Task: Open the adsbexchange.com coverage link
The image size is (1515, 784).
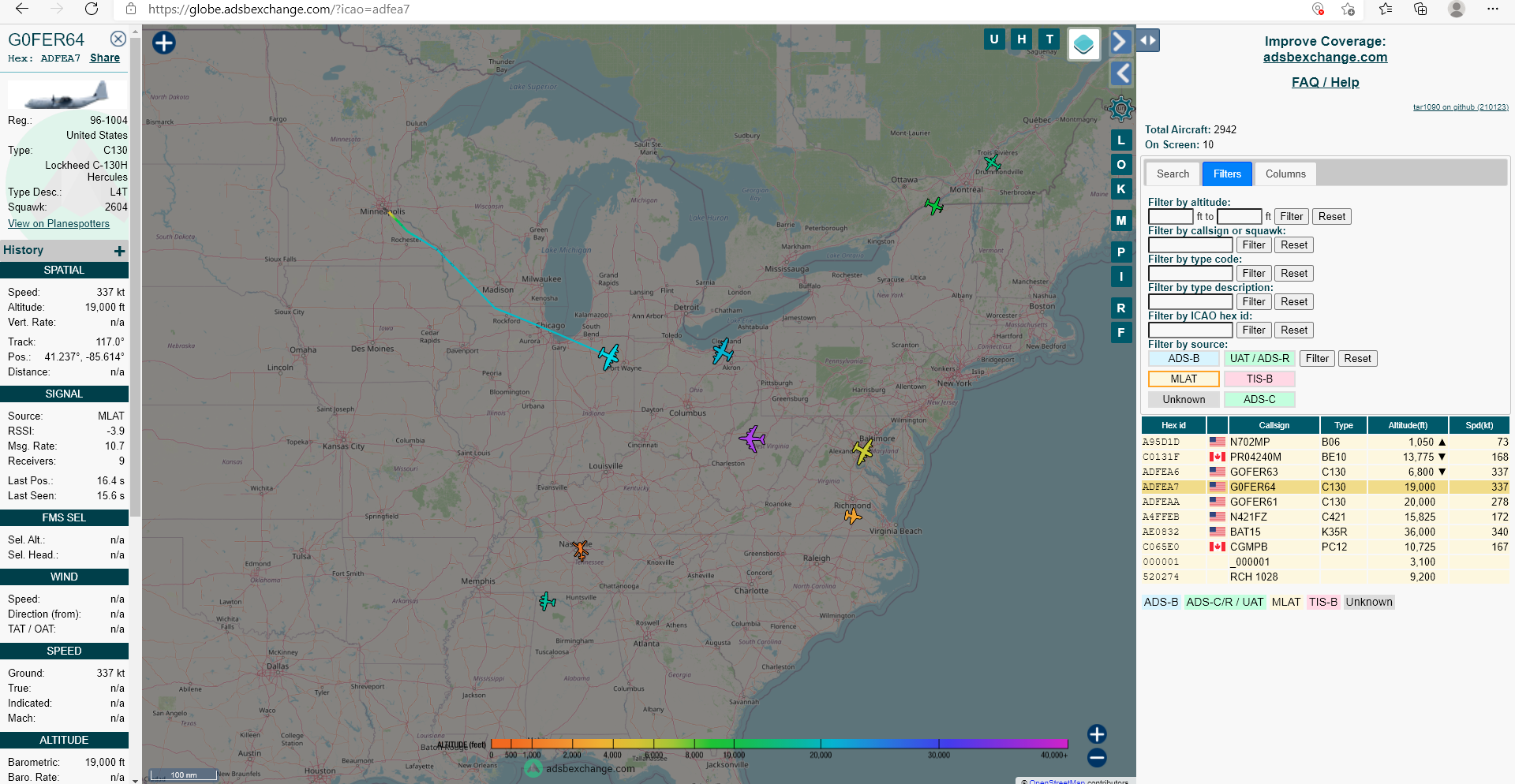Action: 1325,58
